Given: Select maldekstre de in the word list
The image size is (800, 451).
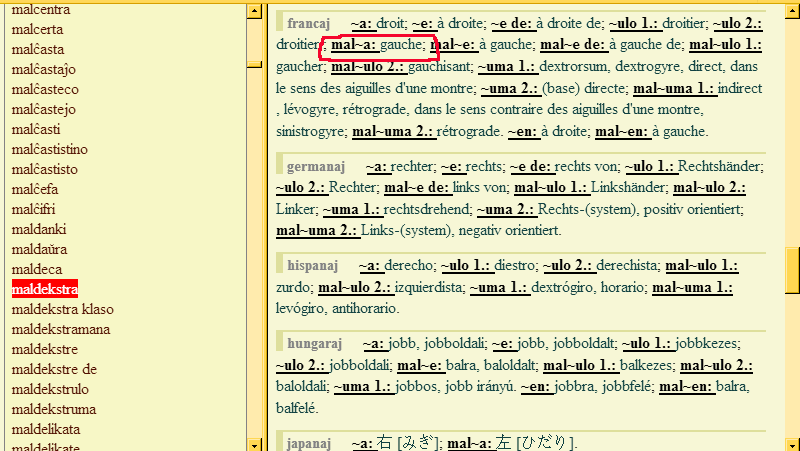Looking at the screenshot, I should [54, 369].
